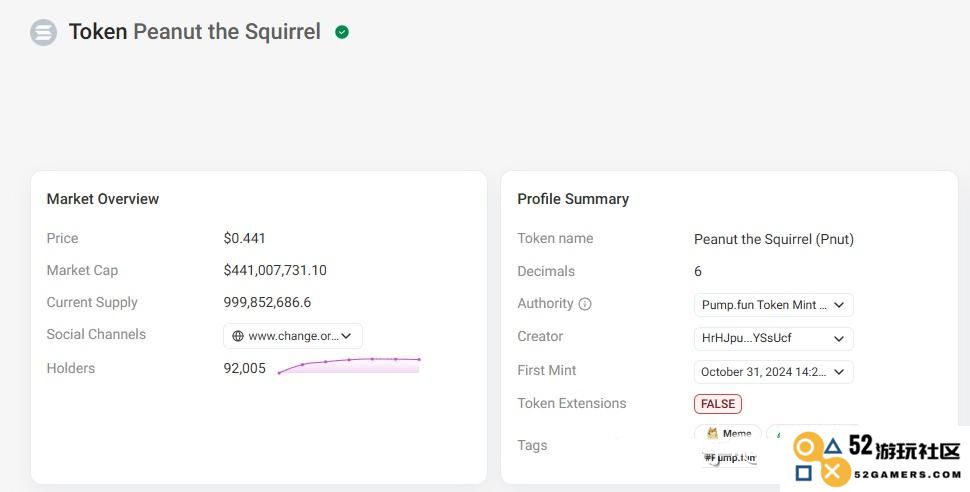Click the globe icon in Social Channels
This screenshot has width=970, height=492.
coord(238,336)
